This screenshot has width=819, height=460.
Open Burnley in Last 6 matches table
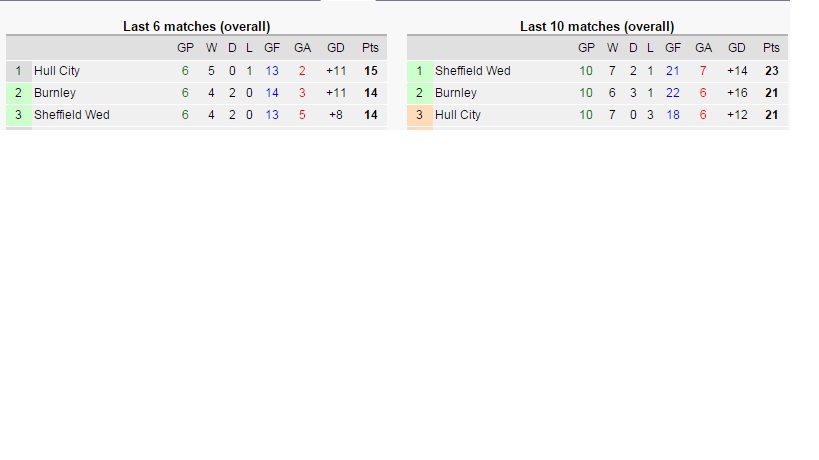(55, 93)
